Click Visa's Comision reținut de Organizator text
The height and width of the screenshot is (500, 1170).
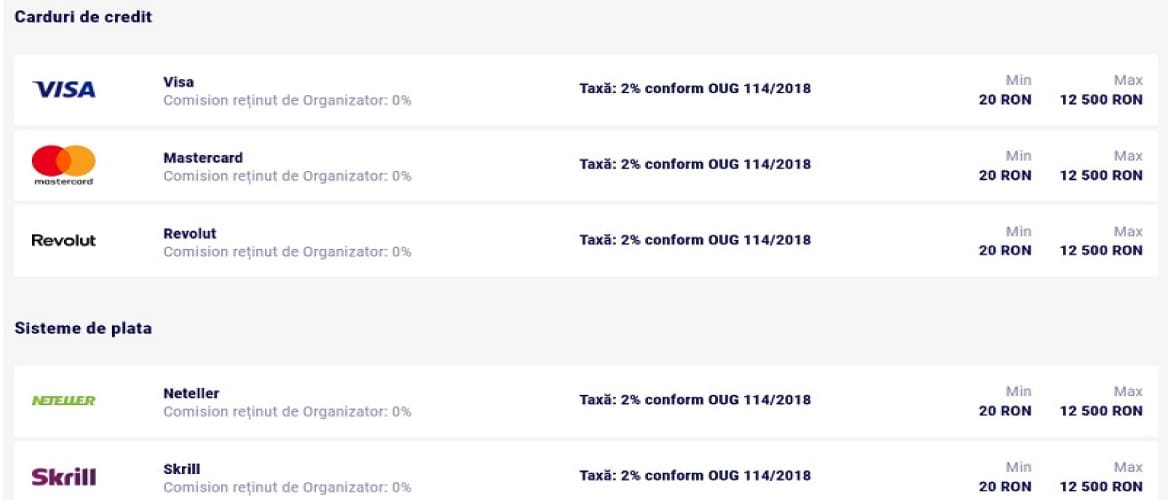287,101
